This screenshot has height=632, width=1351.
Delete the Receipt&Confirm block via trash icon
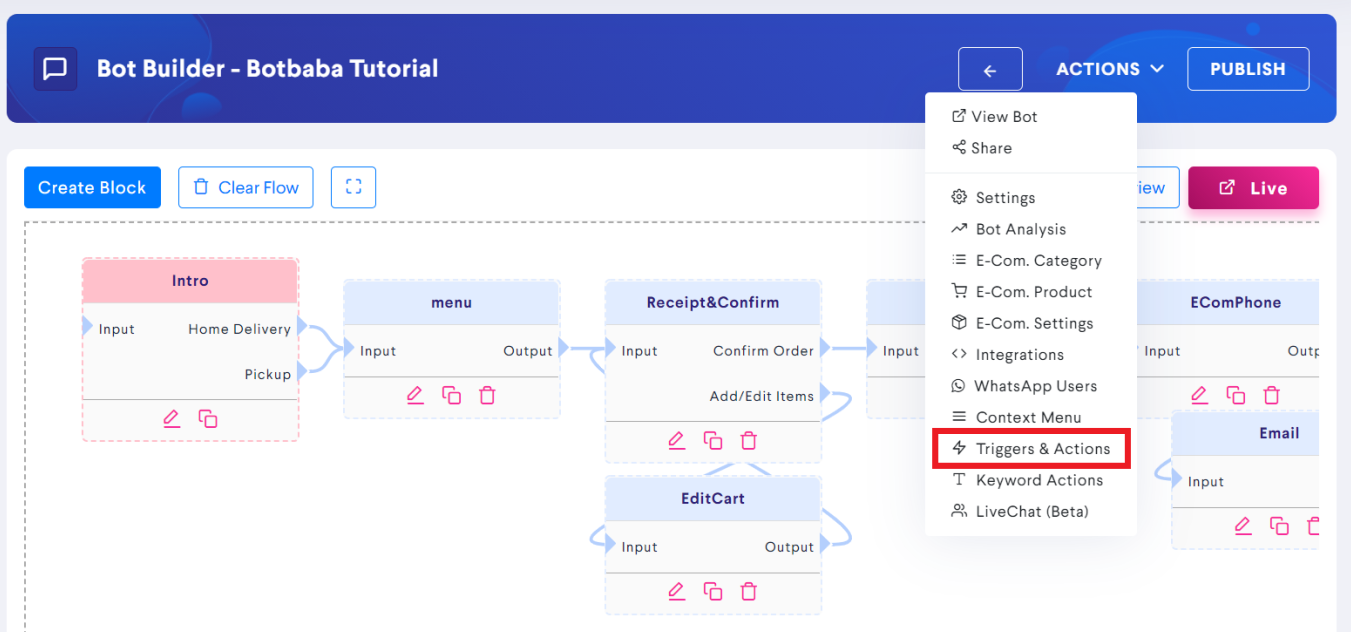(x=749, y=440)
